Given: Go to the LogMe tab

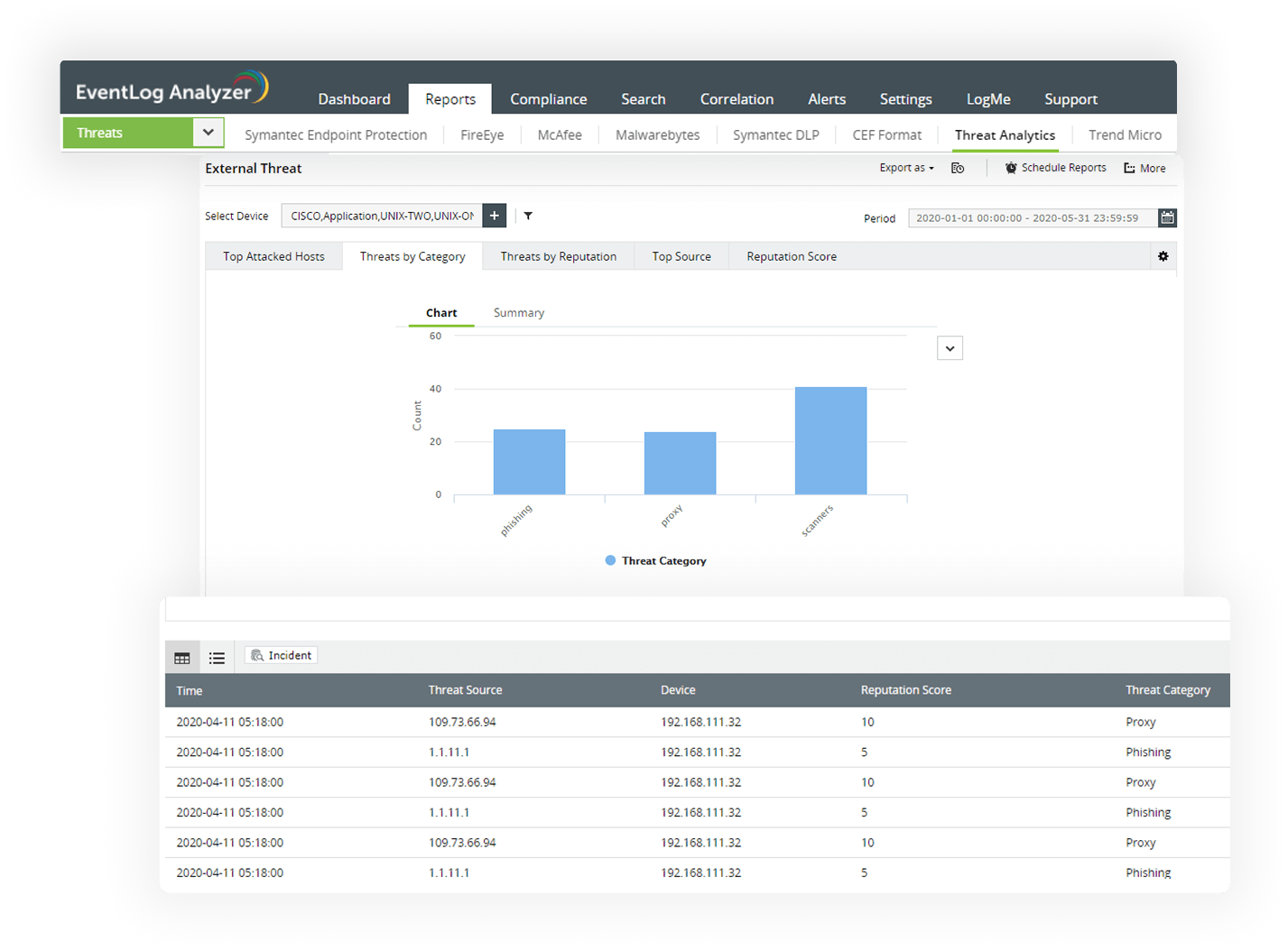Looking at the screenshot, I should 988,99.
